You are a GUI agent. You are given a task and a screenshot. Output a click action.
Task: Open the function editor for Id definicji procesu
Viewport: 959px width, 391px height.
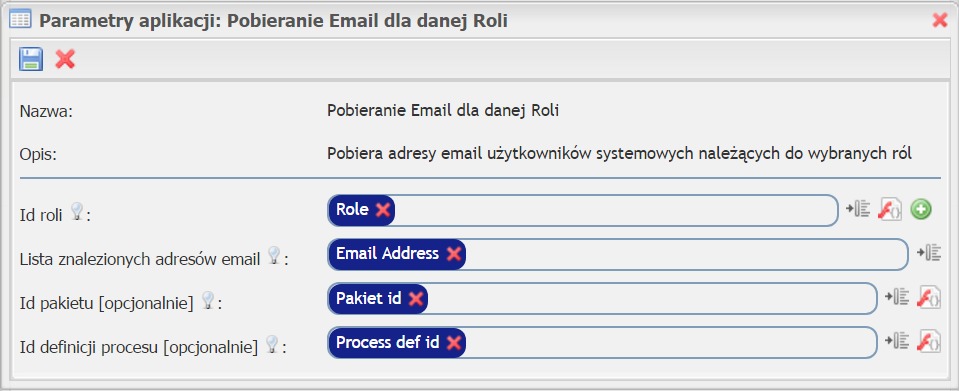(928, 341)
